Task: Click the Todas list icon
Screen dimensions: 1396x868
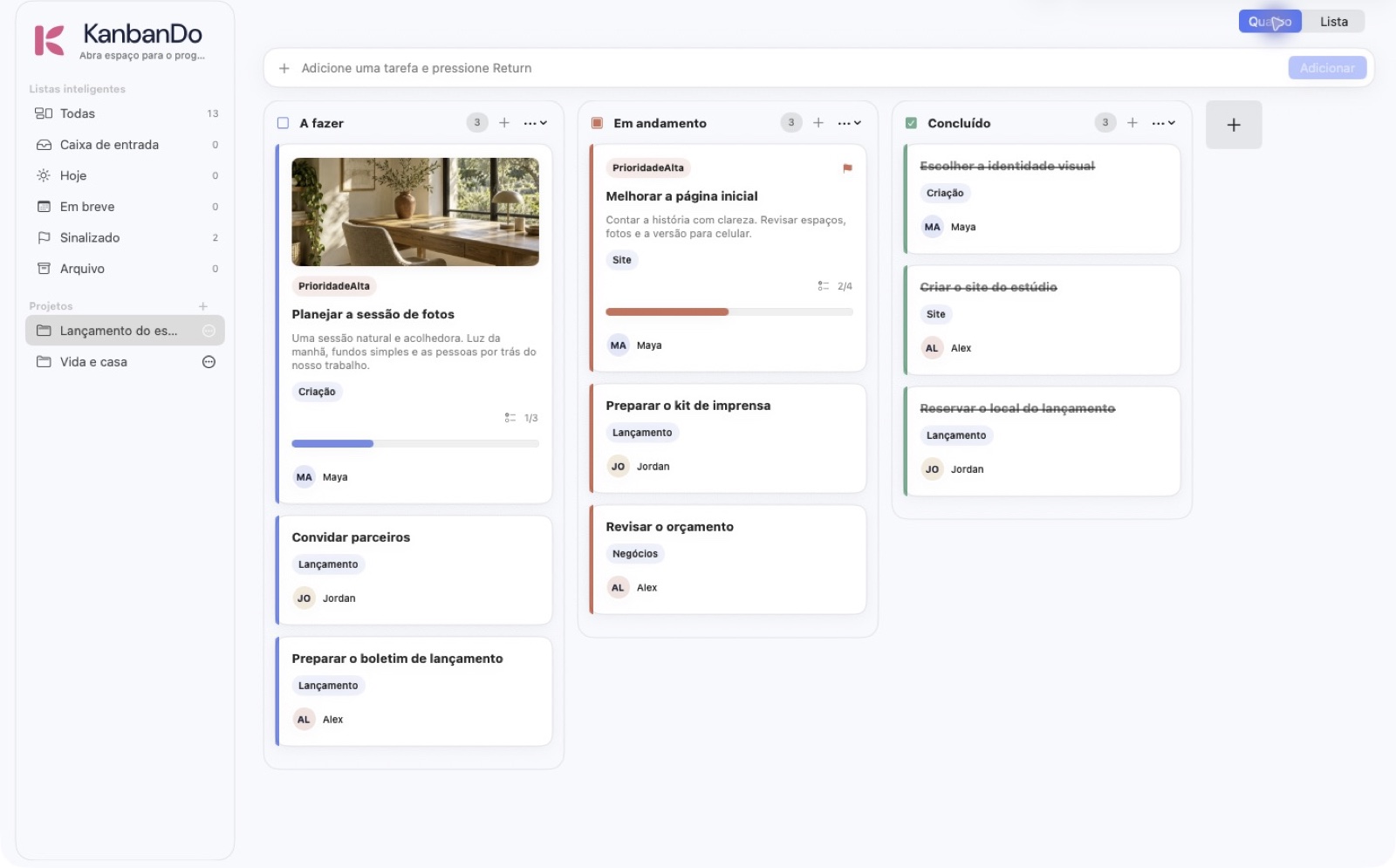Action: tap(44, 113)
